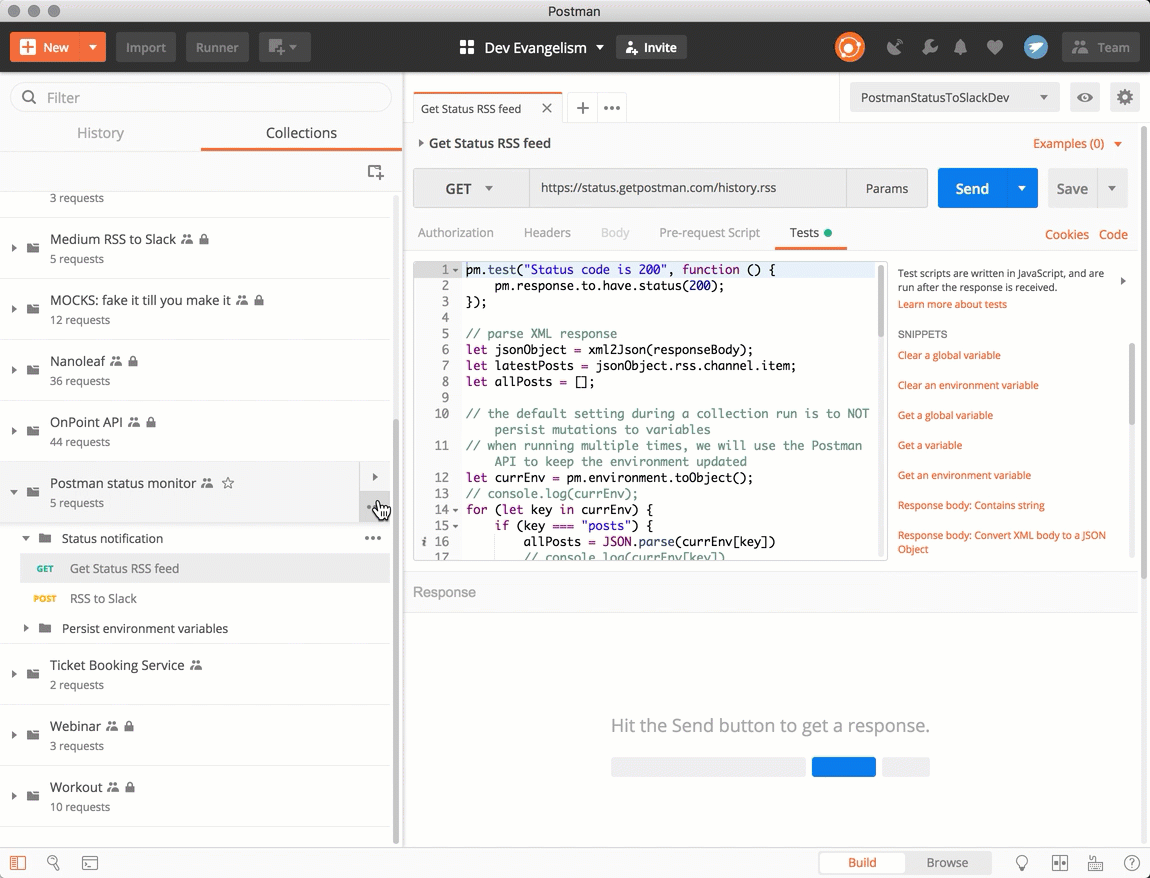This screenshot has width=1150, height=878.
Task: Collapse the Status notification folder
Action: [26, 538]
